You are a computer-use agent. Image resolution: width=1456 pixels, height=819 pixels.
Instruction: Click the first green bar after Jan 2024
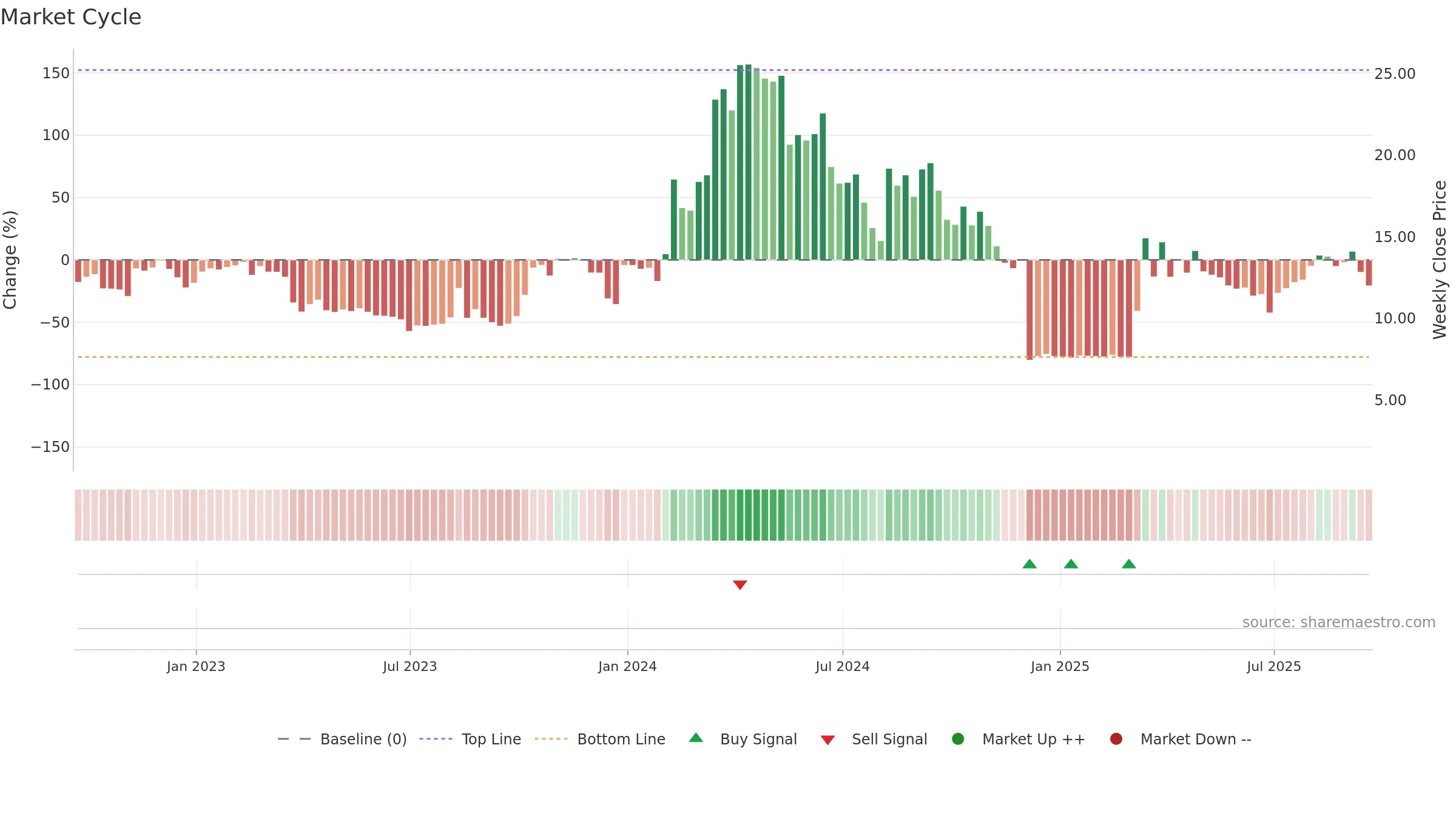pyautogui.click(x=666, y=257)
